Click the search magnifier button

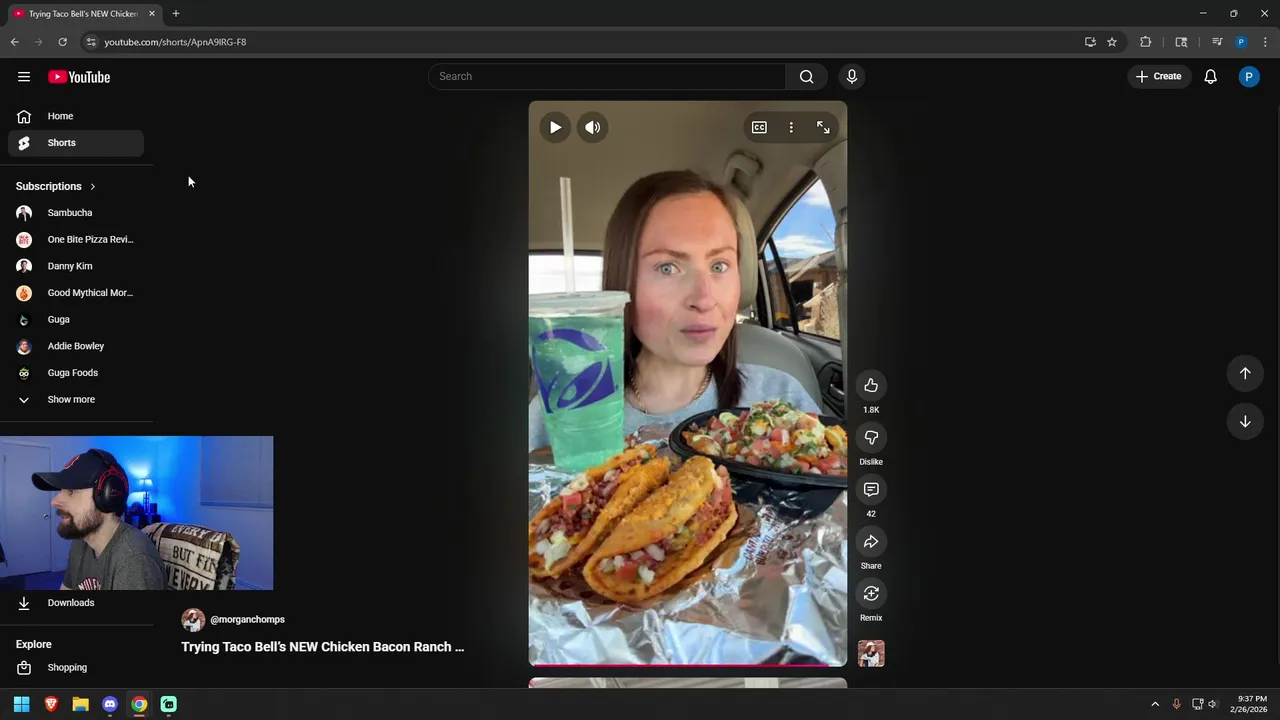coord(806,77)
